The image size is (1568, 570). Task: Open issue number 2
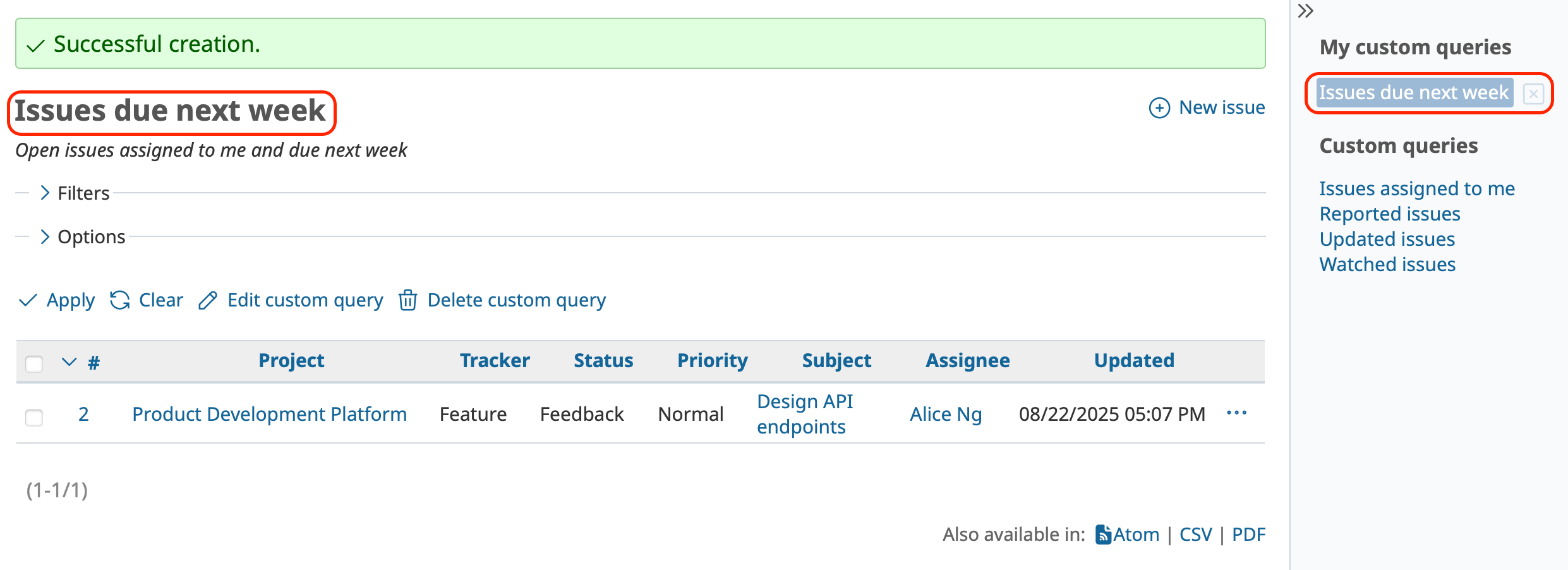83,414
